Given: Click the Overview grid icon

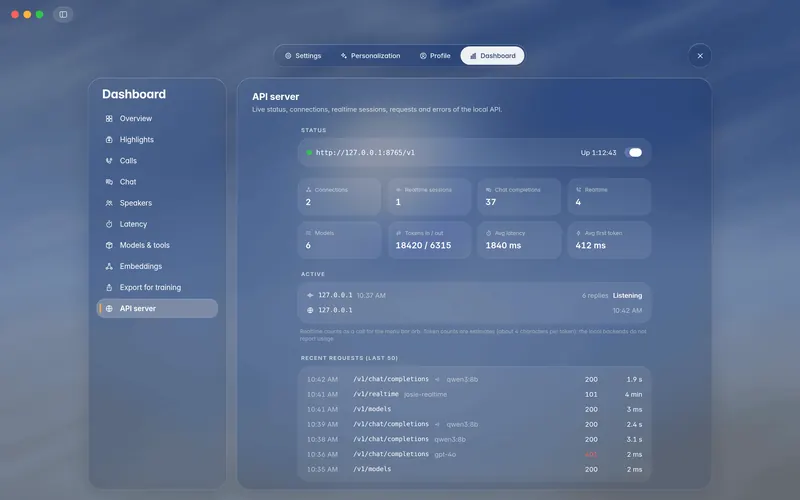Looking at the screenshot, I should pos(109,118).
